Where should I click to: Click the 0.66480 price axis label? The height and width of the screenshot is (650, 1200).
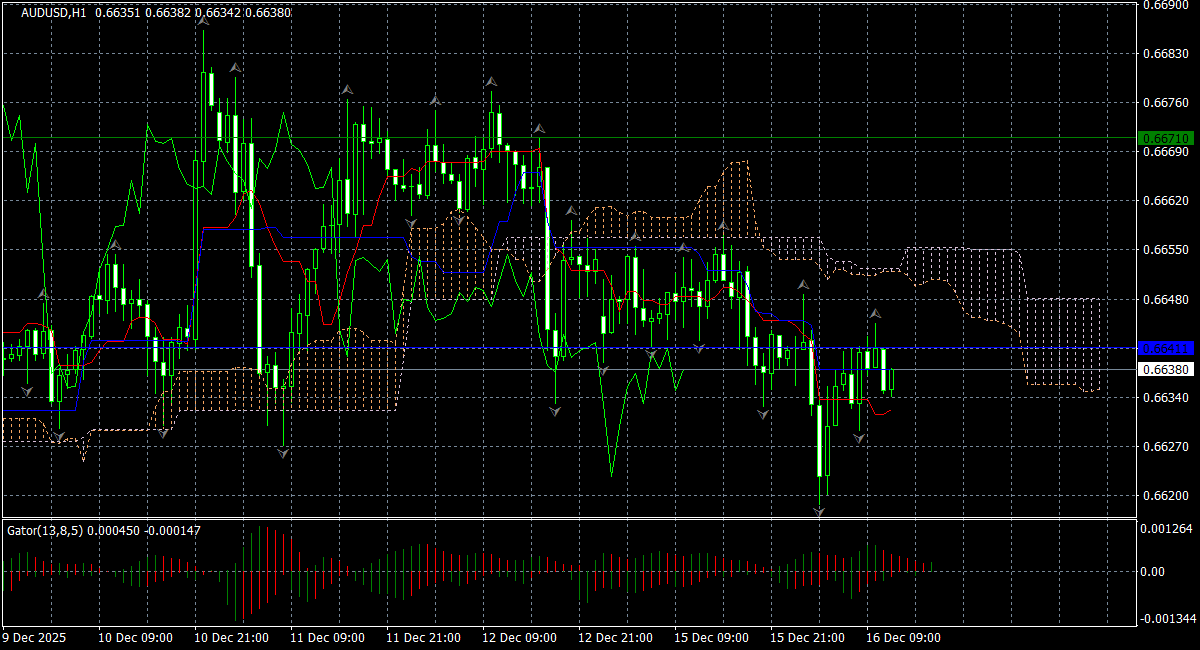1166,299
